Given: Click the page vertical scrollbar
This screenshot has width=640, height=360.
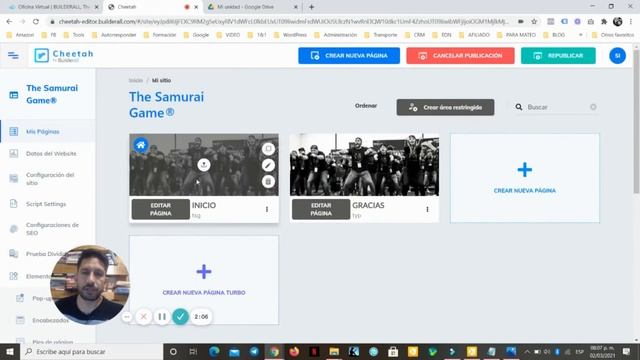Looking at the screenshot, I should click(636, 121).
